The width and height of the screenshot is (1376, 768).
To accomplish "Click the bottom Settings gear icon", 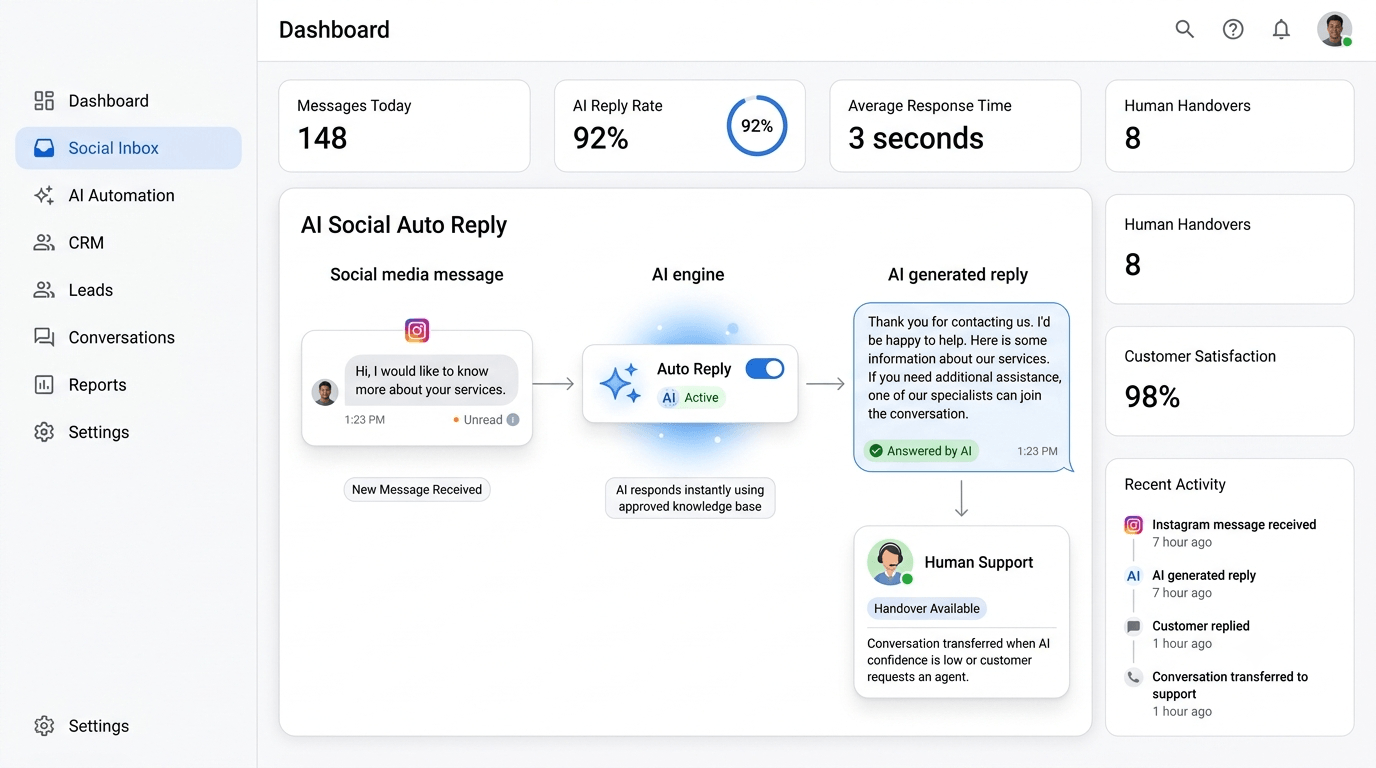I will (x=44, y=726).
